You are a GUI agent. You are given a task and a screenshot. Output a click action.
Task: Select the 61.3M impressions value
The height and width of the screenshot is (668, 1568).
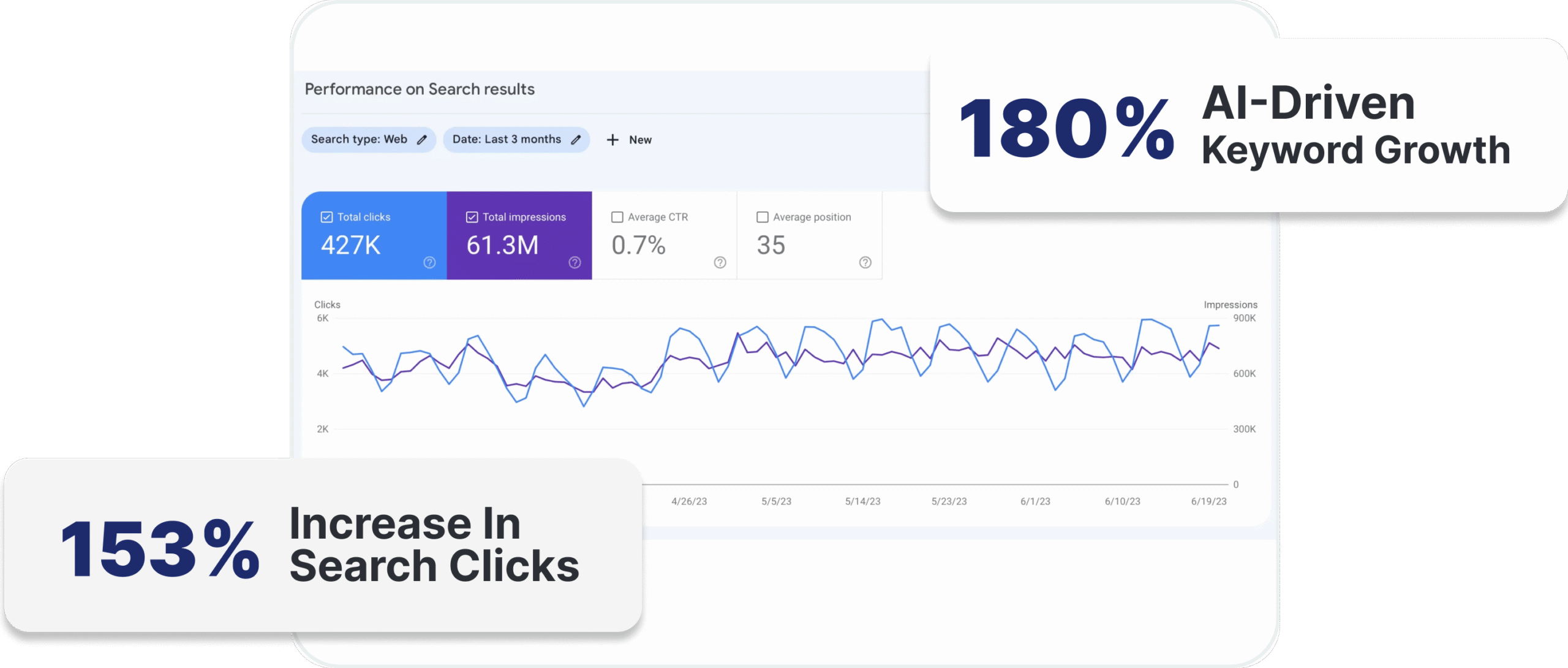[502, 245]
